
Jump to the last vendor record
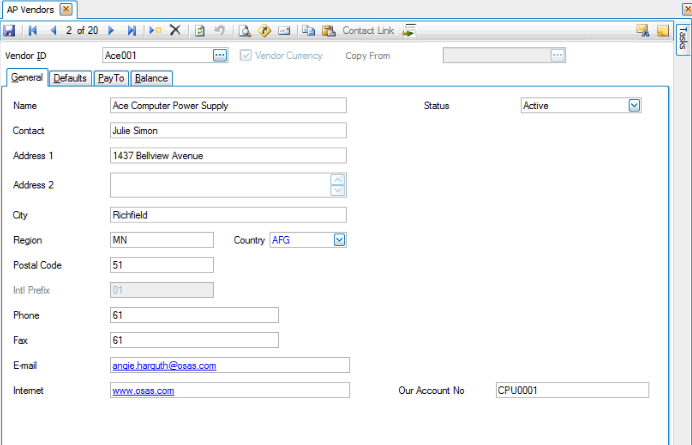point(131,31)
